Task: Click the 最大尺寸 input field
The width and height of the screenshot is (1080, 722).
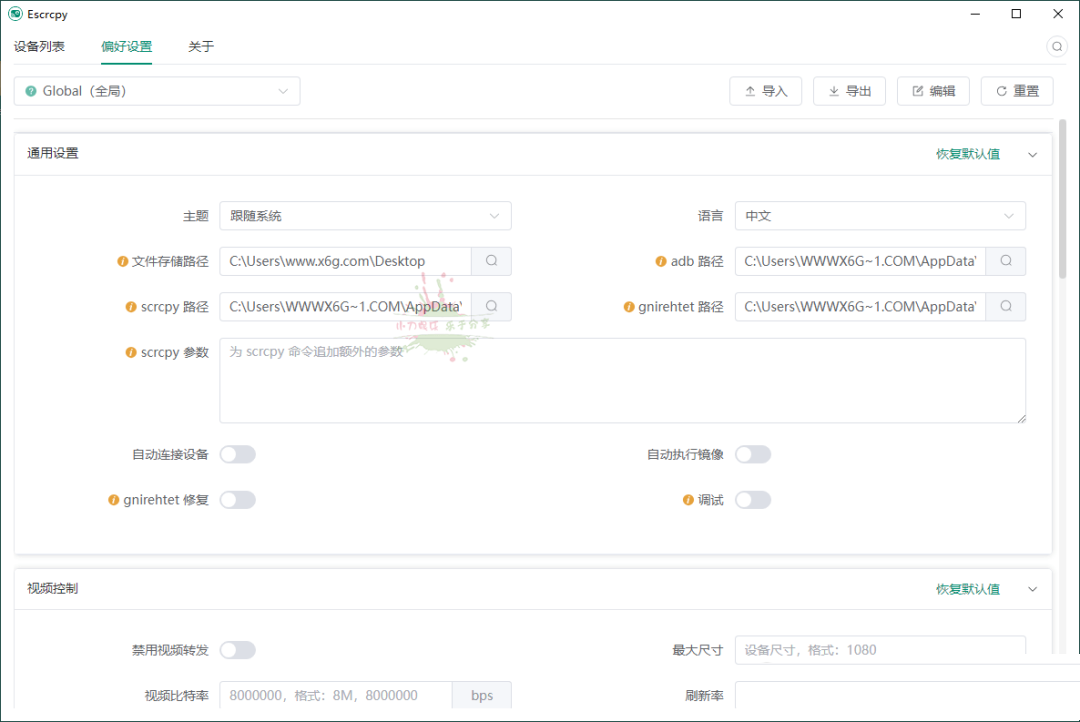Action: (x=880, y=650)
